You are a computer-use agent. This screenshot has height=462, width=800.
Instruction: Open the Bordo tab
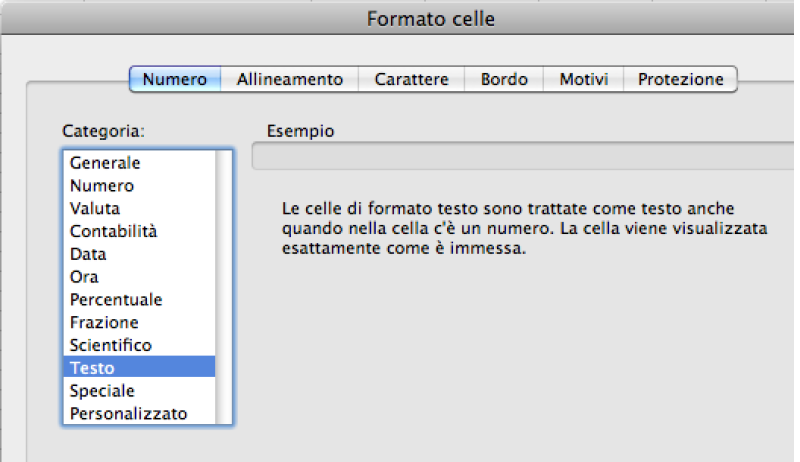click(x=503, y=79)
